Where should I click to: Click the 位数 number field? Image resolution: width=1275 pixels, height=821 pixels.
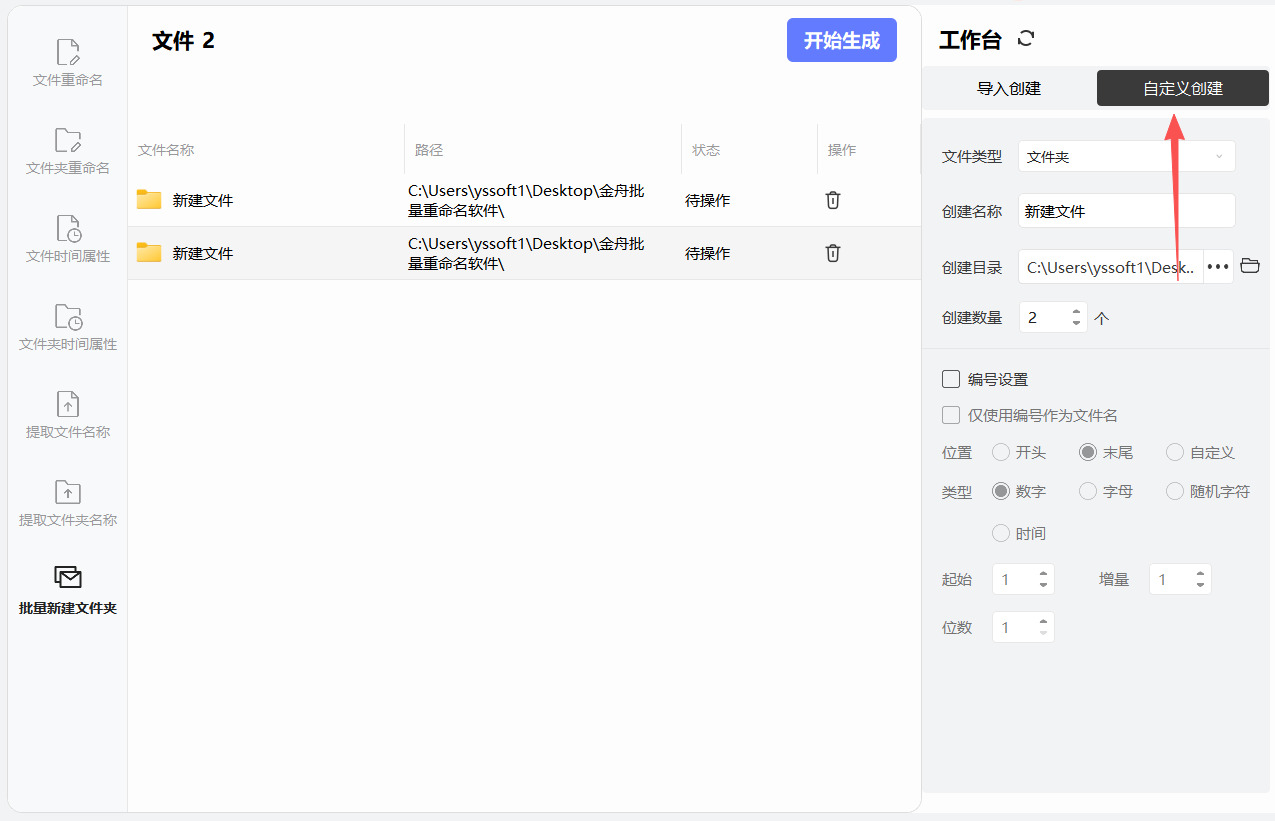[1023, 627]
